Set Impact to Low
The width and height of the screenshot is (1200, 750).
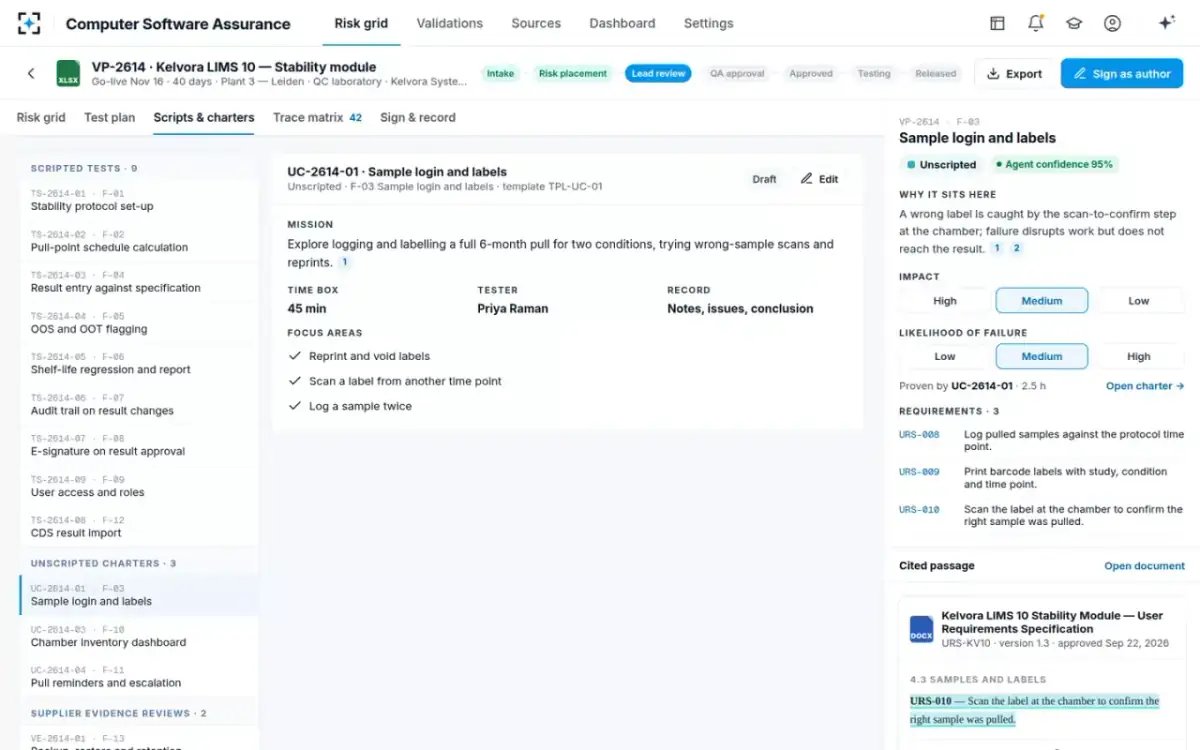point(1139,301)
